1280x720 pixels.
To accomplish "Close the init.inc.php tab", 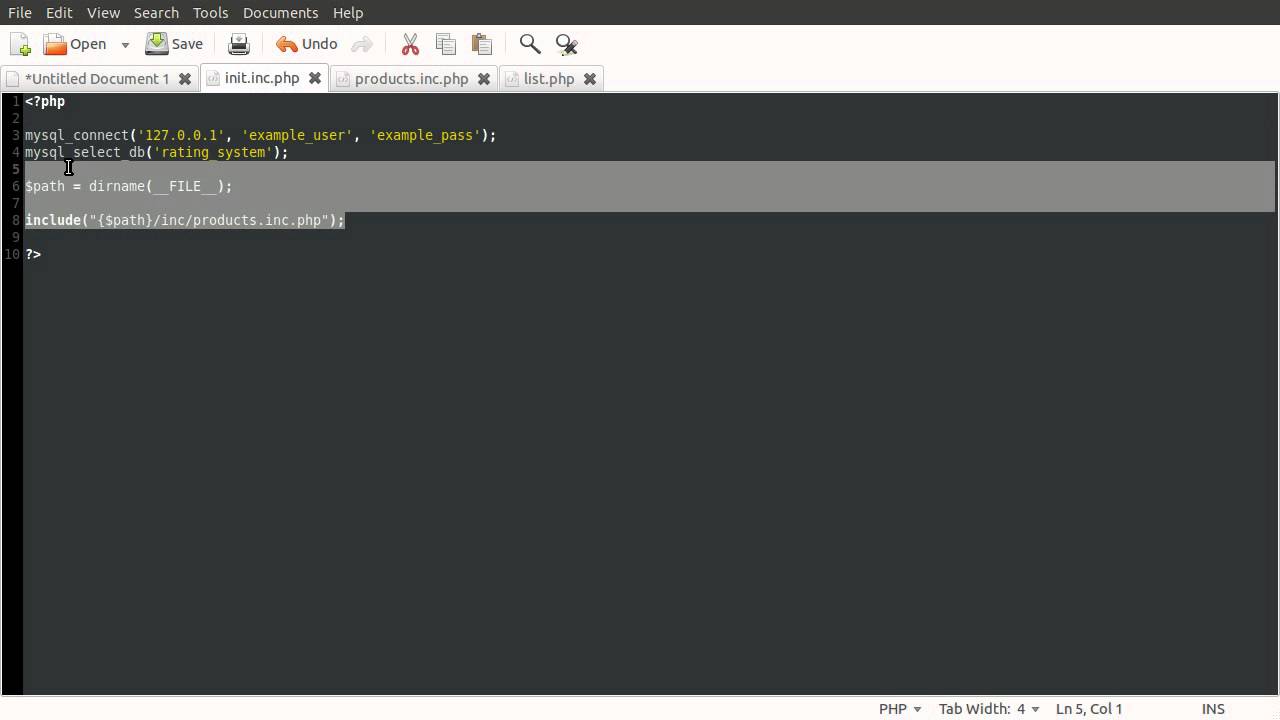I will 315,78.
